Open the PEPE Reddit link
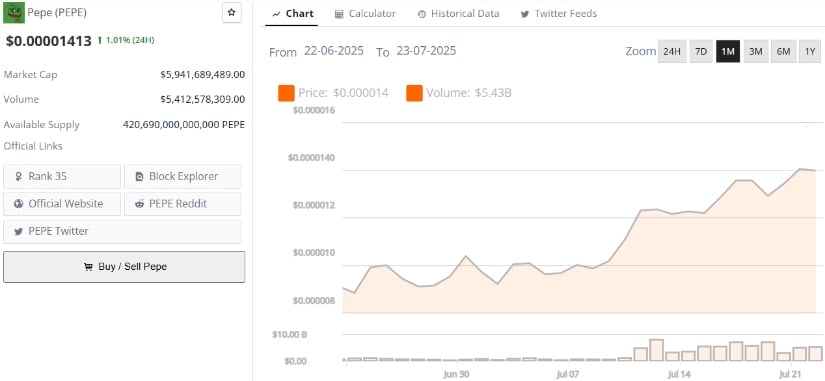 click(183, 204)
